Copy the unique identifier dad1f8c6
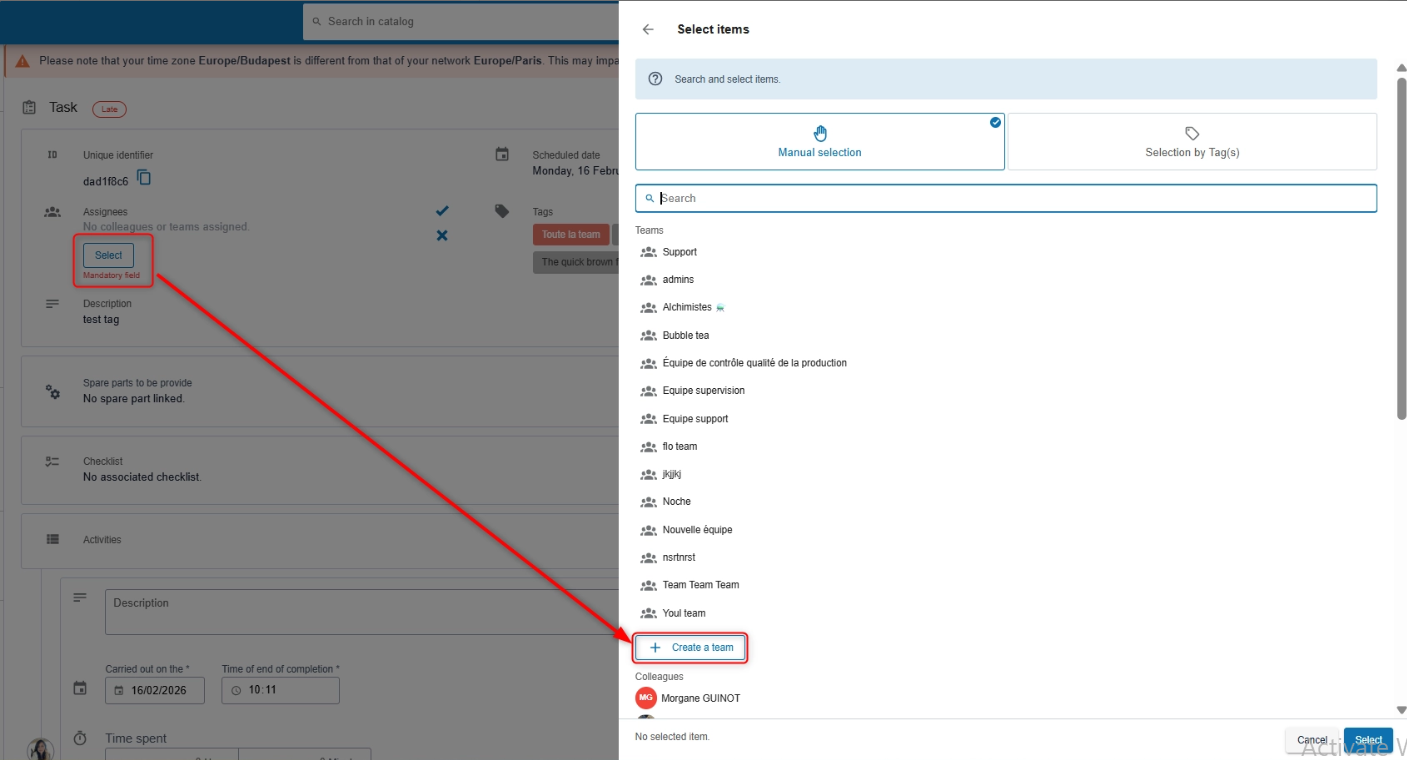 144,178
